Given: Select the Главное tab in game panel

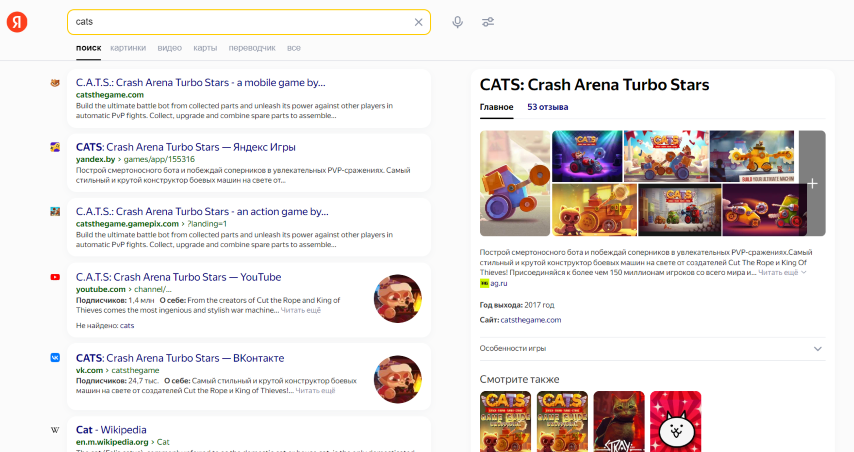Looking at the screenshot, I should point(496,107).
